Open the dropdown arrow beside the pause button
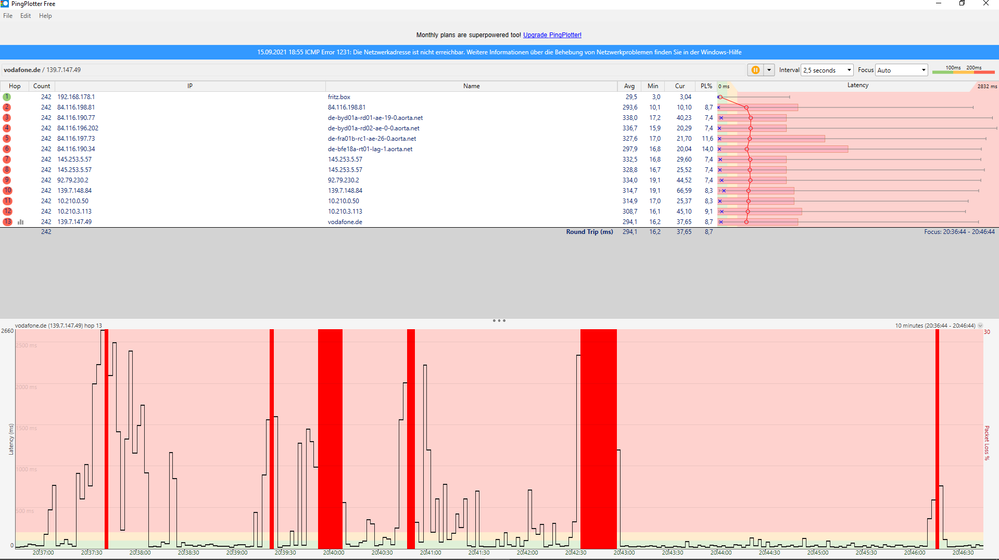Viewport: 999px width, 560px height. tap(769, 70)
